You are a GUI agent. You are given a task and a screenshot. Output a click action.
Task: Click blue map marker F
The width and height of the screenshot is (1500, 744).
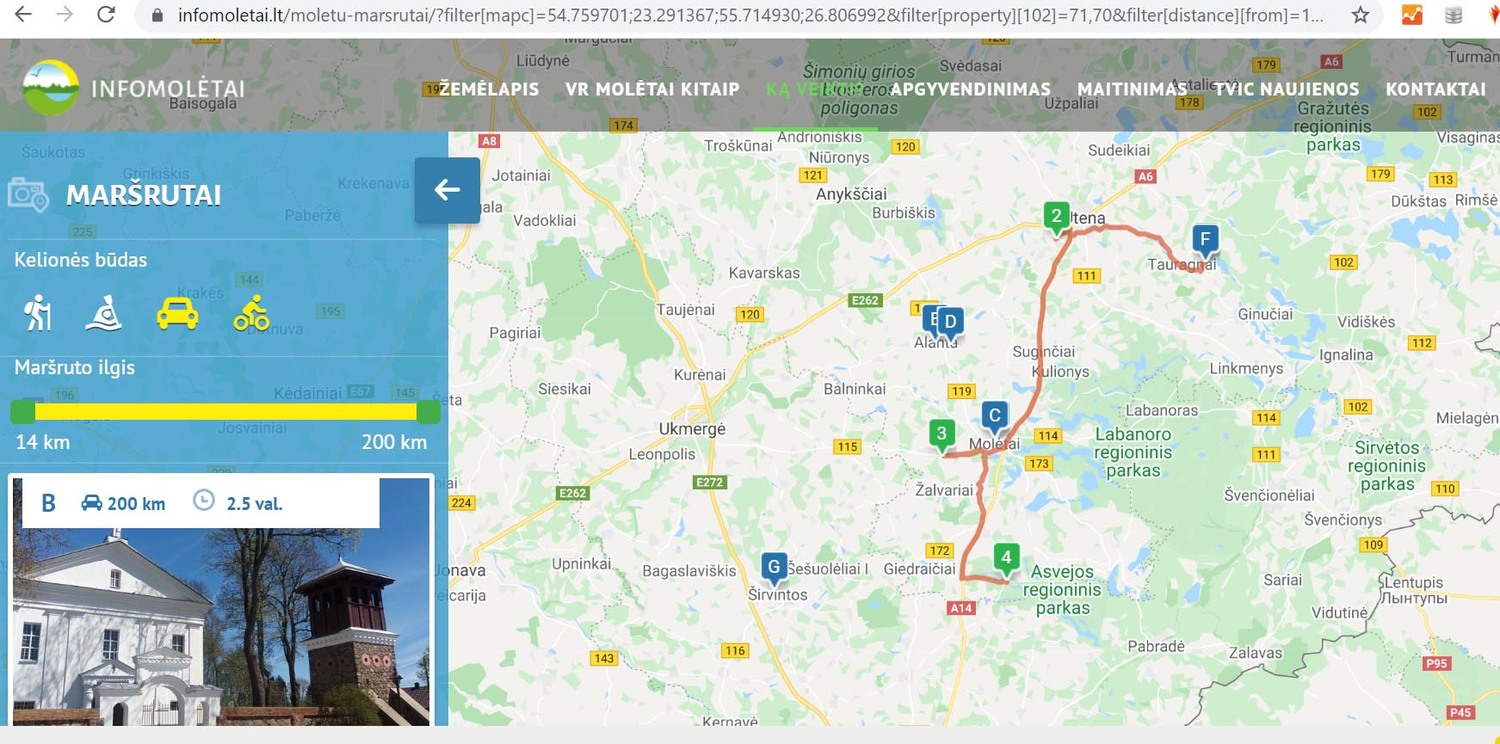coord(1205,240)
